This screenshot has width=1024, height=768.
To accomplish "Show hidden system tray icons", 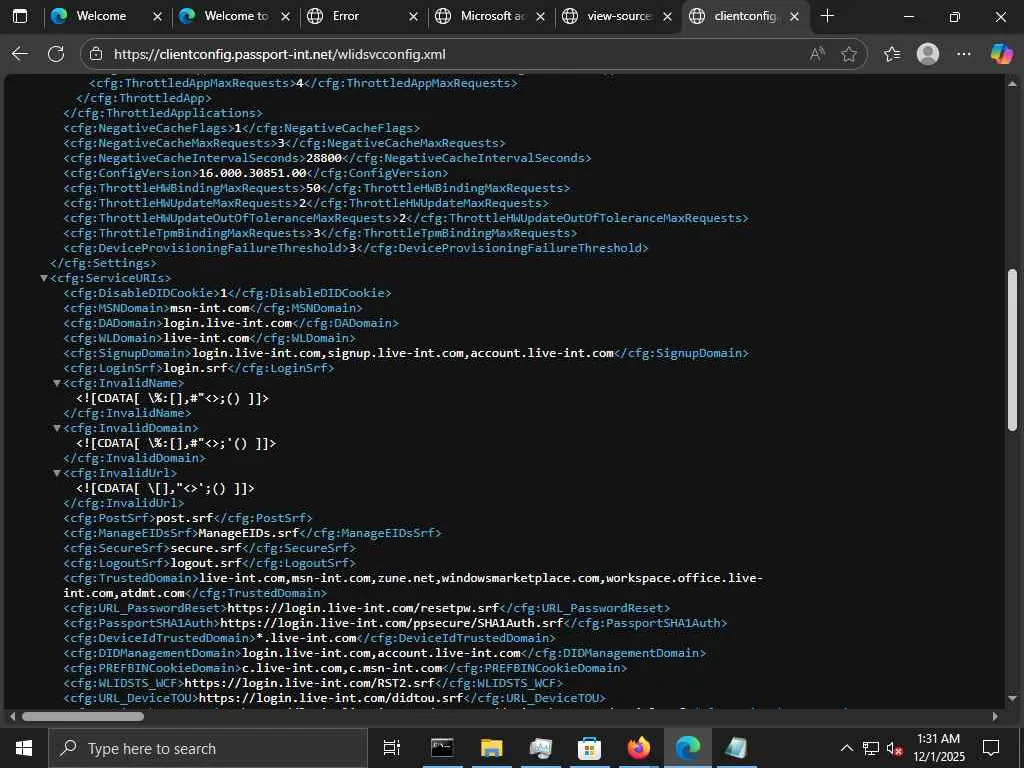I will pos(846,748).
